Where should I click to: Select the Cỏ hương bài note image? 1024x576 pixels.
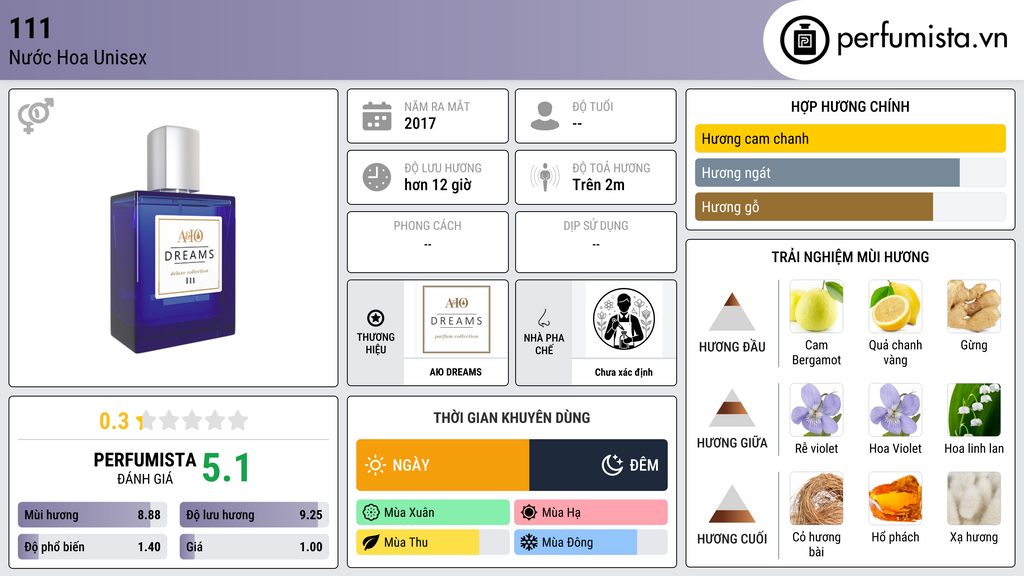click(816, 498)
